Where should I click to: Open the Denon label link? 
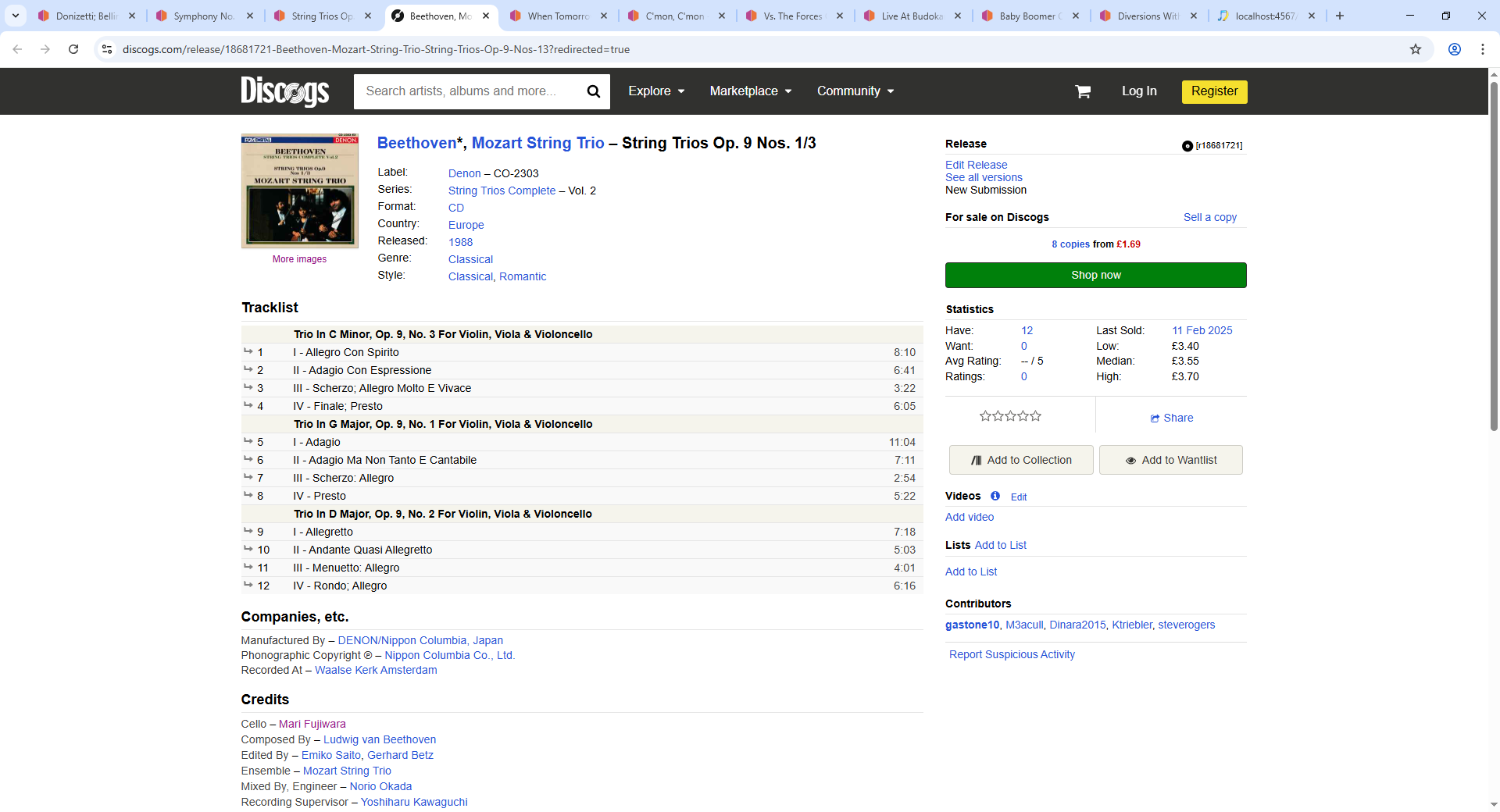(464, 173)
